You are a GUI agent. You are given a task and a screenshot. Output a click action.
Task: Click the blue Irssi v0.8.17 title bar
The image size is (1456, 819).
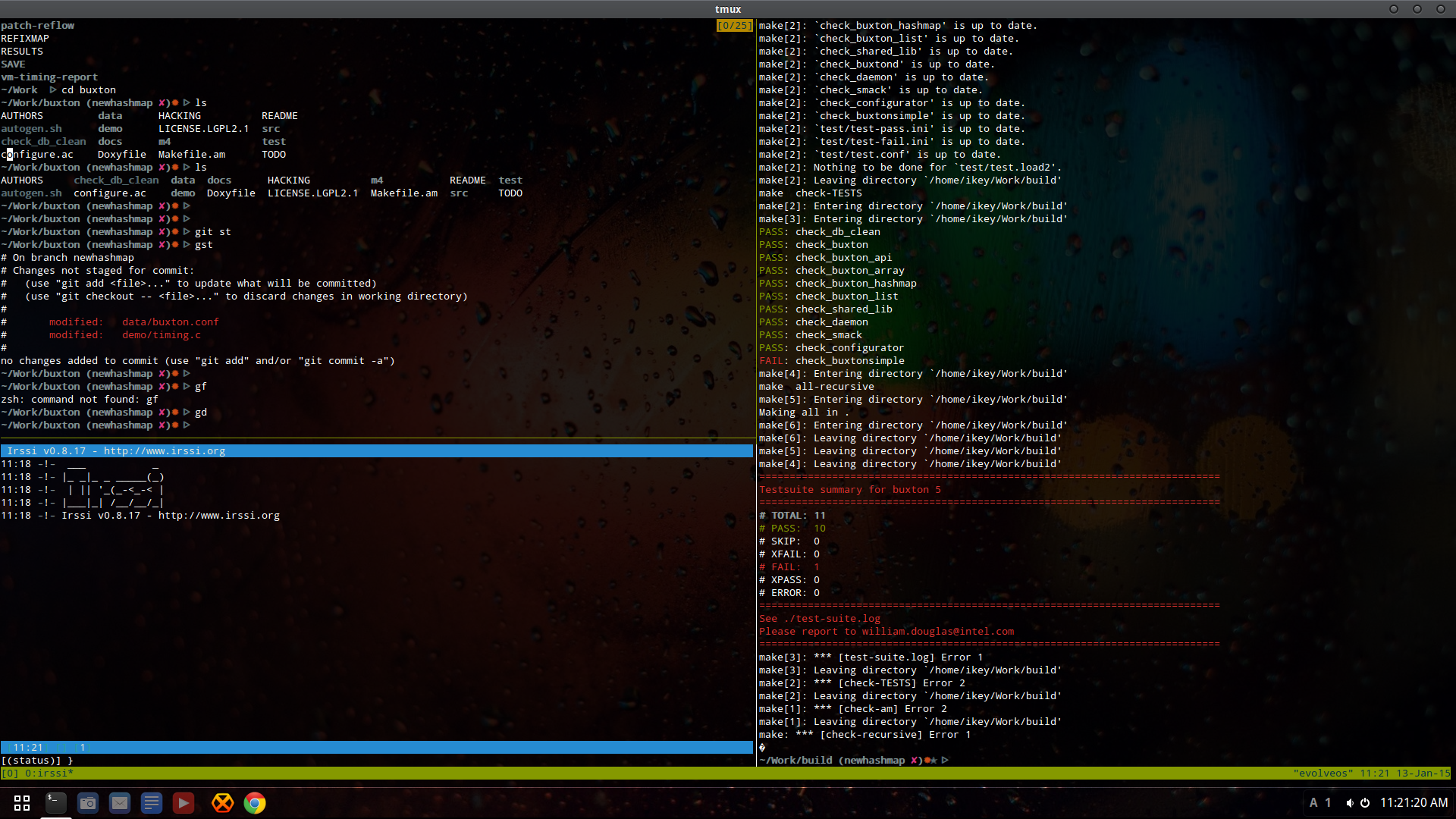(x=377, y=451)
